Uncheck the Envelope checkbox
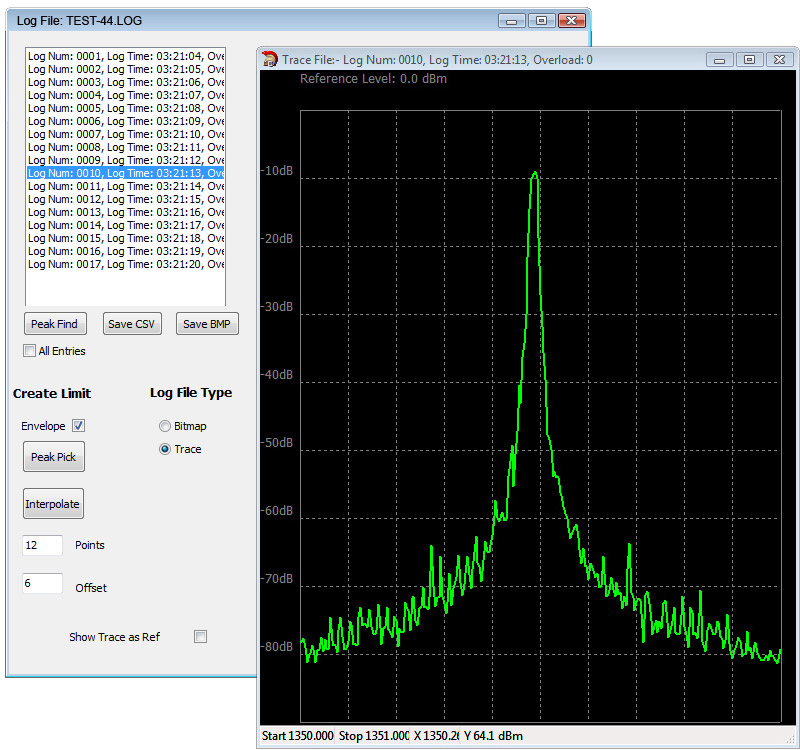 (x=79, y=426)
